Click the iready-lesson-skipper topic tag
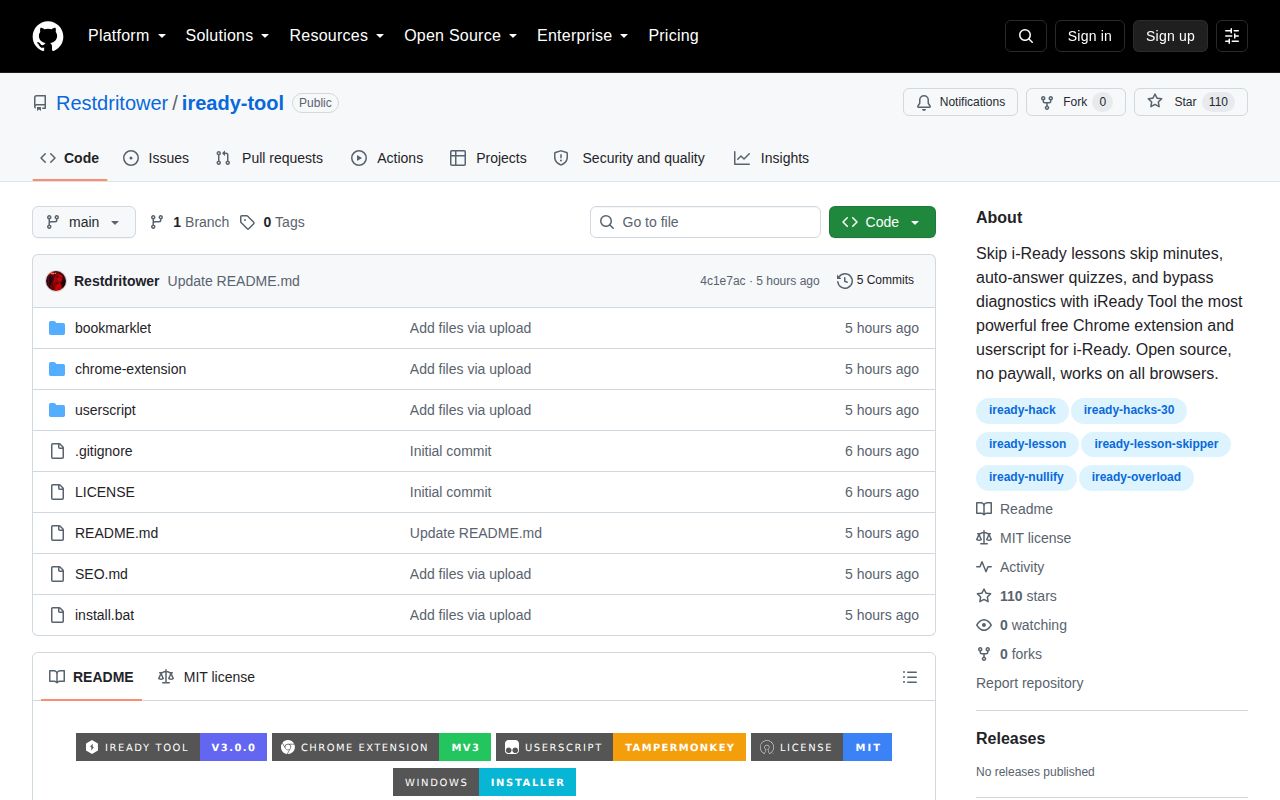This screenshot has height=800, width=1280. [1156, 444]
